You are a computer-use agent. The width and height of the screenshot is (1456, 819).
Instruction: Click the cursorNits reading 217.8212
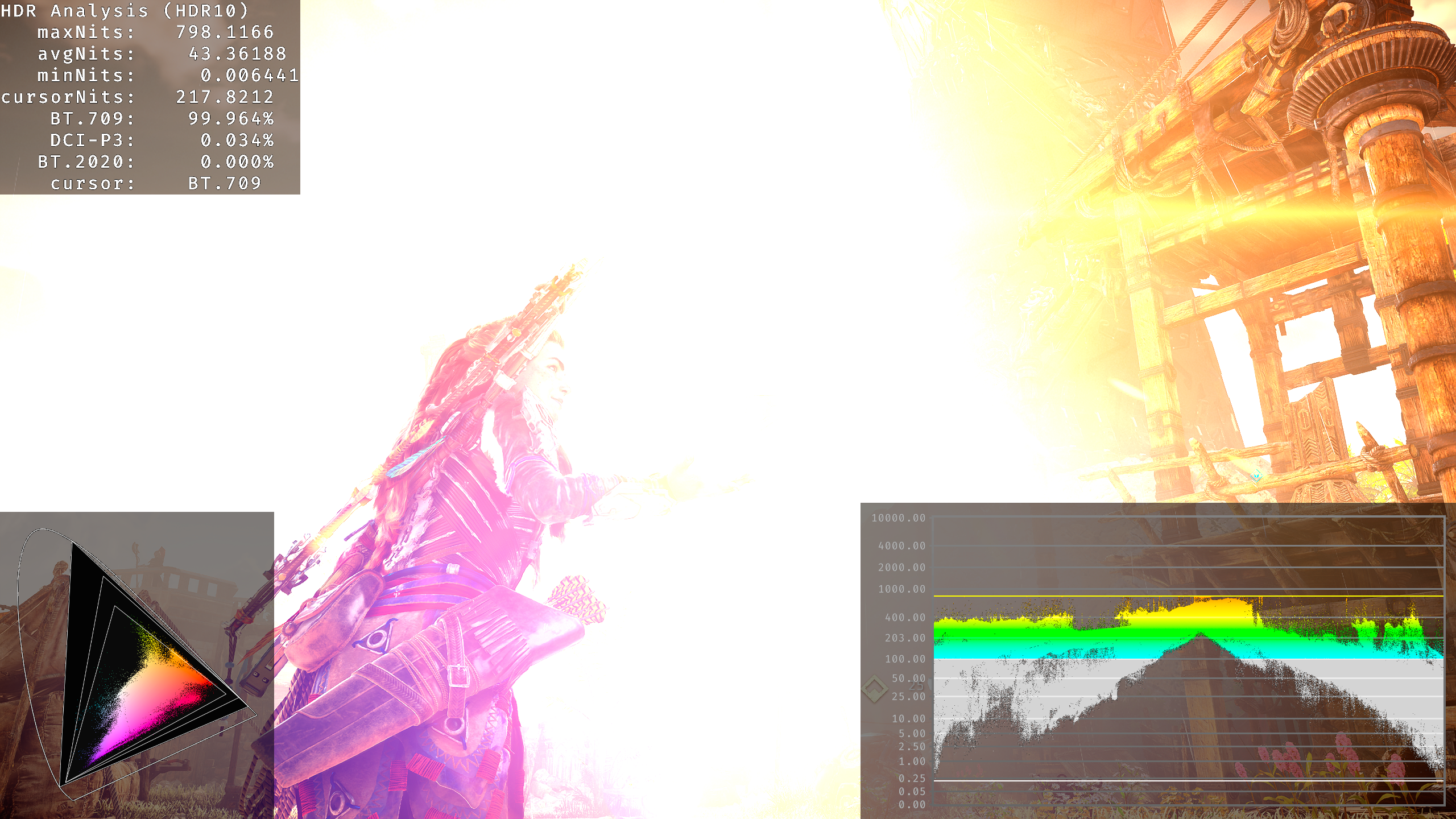point(225,97)
